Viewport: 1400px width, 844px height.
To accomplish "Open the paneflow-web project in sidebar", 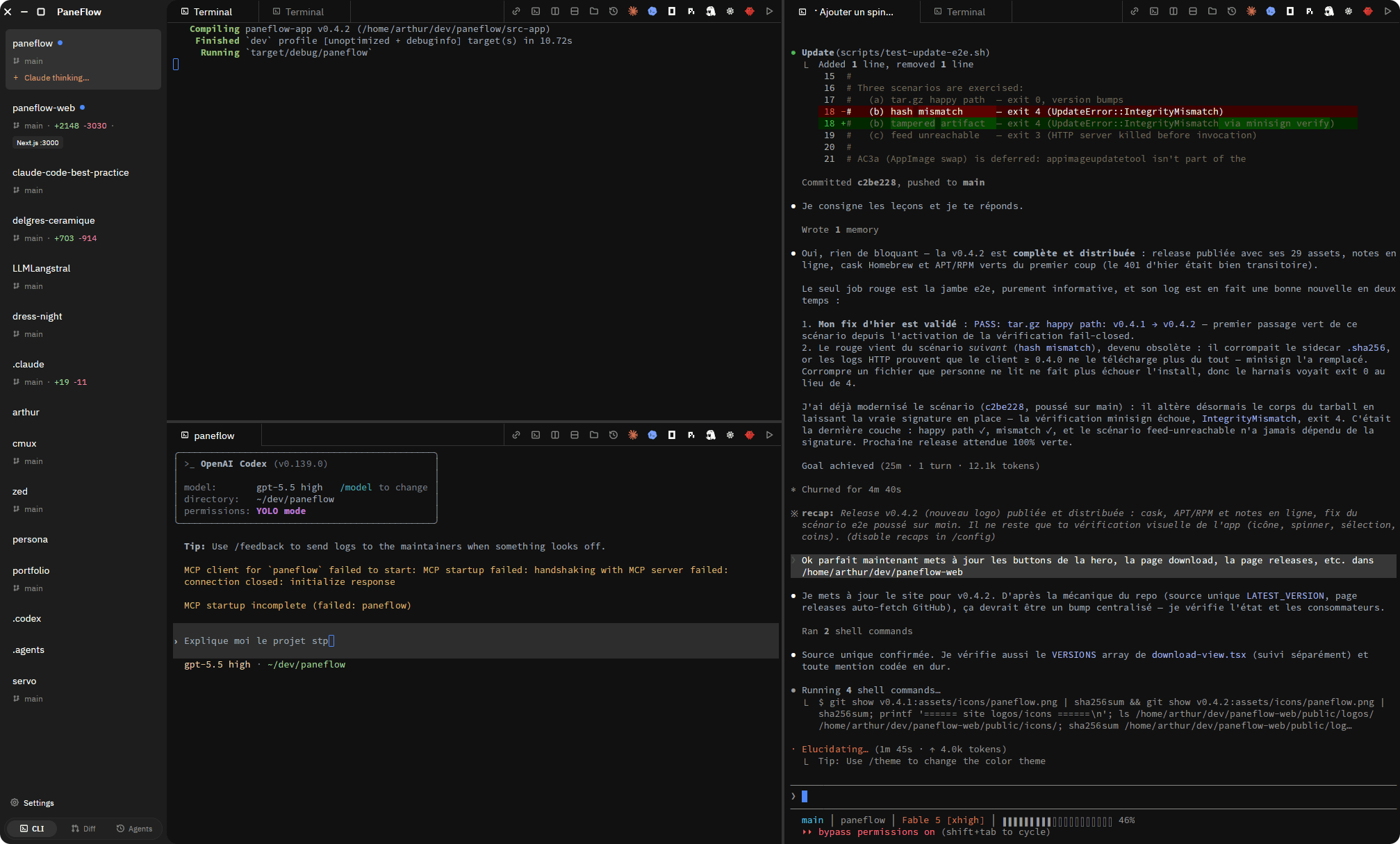I will (83, 125).
